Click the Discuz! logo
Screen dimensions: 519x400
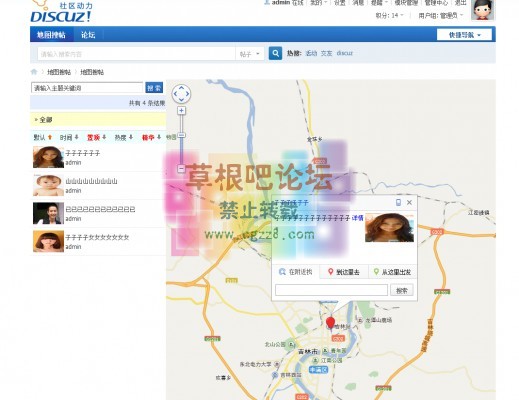point(61,12)
